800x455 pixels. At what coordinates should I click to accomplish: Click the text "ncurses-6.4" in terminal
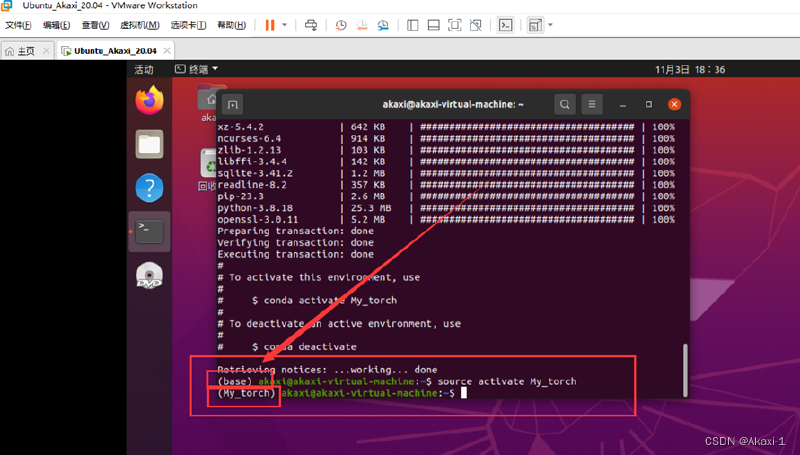(249, 139)
